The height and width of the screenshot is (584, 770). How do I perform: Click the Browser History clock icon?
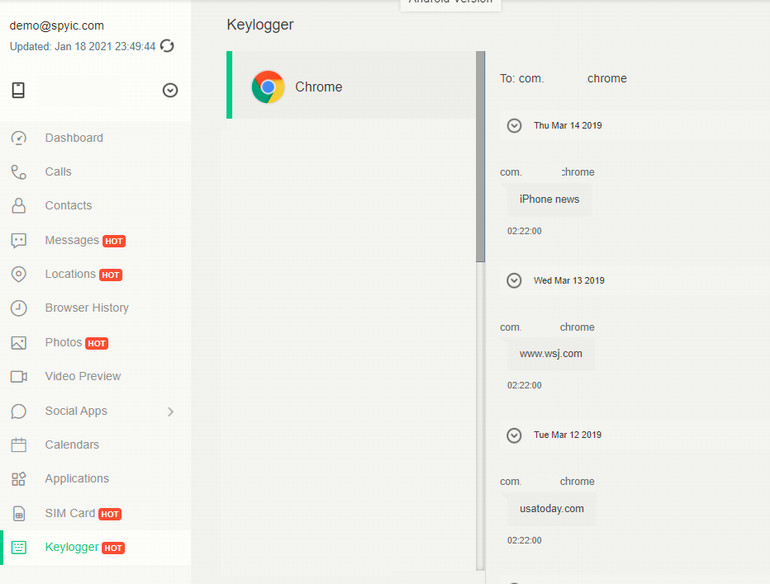(19, 308)
